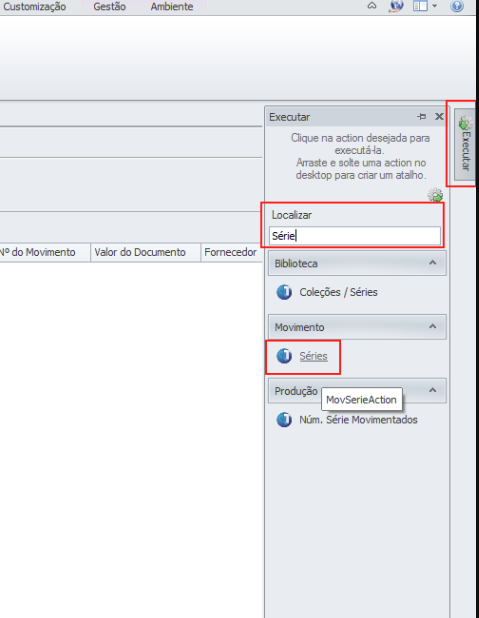Click the Séries action link under Movimento
This screenshot has height=618, width=479.
point(313,356)
